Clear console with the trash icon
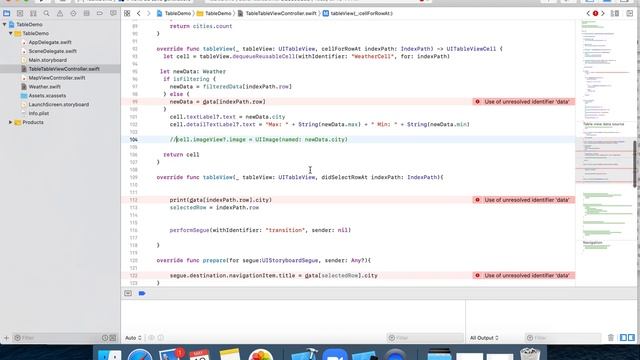 pyautogui.click(x=611, y=338)
